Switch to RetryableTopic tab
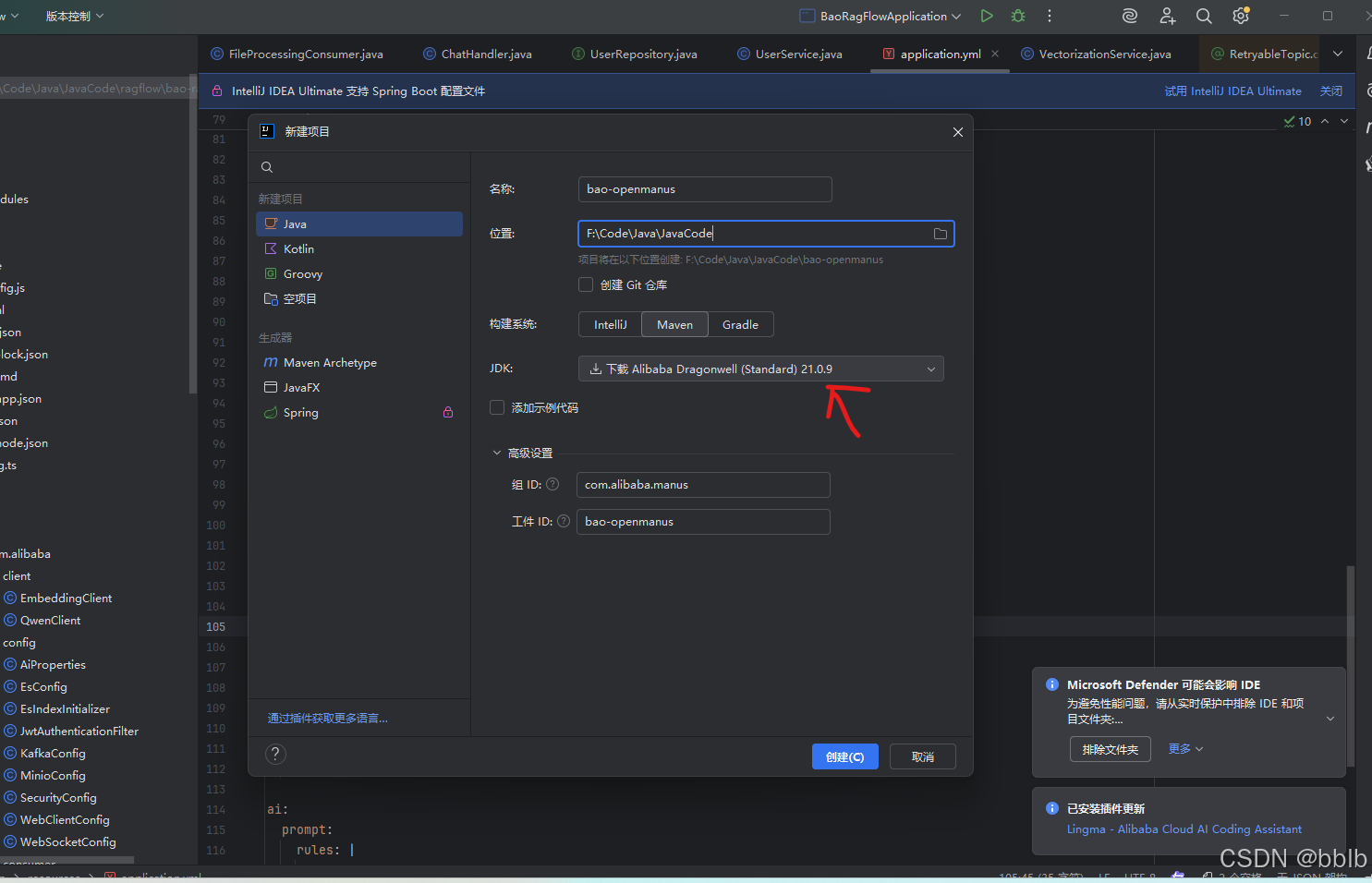This screenshot has height=883, width=1372. click(x=1264, y=54)
